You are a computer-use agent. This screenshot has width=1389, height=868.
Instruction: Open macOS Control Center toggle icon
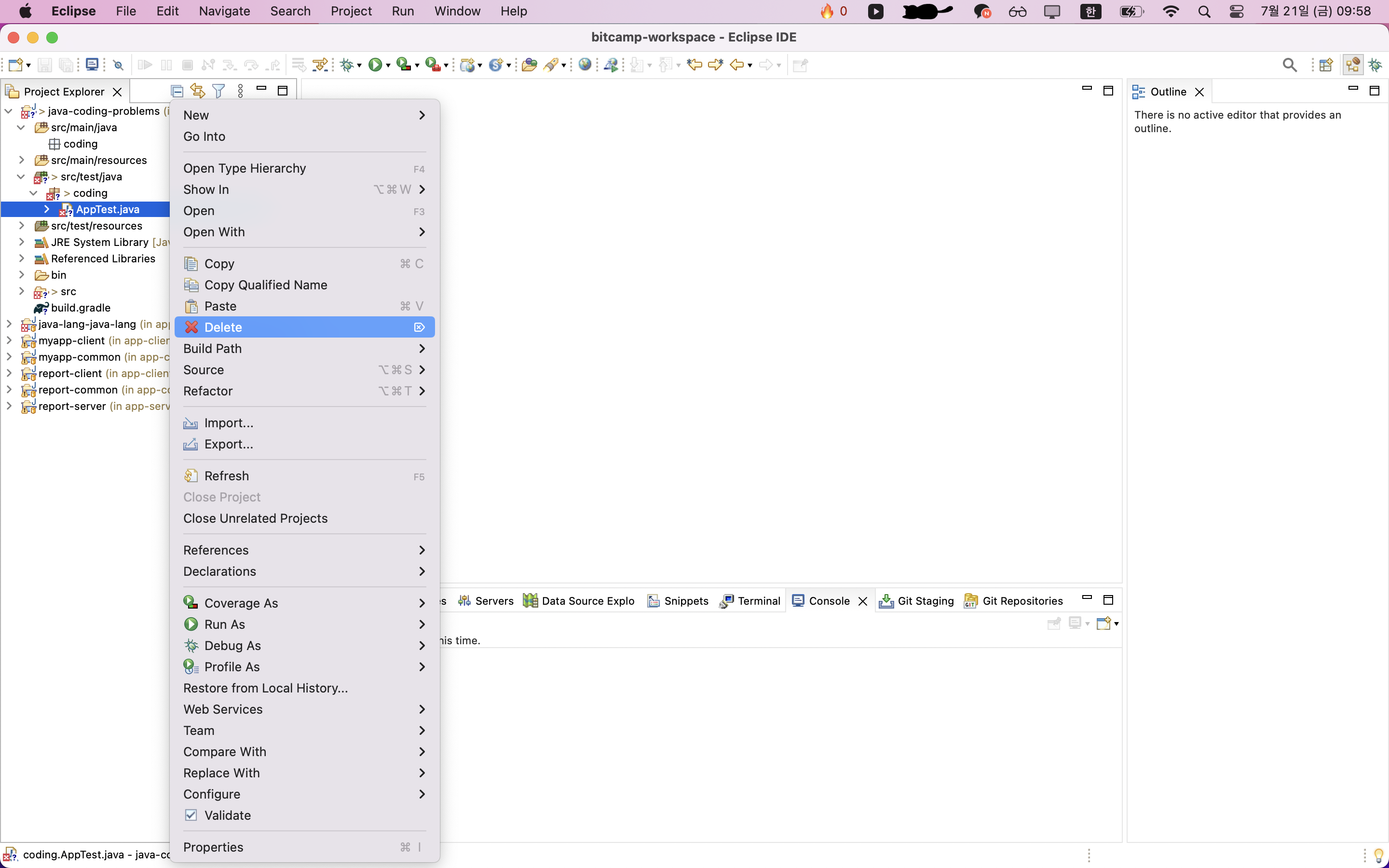1236,12
